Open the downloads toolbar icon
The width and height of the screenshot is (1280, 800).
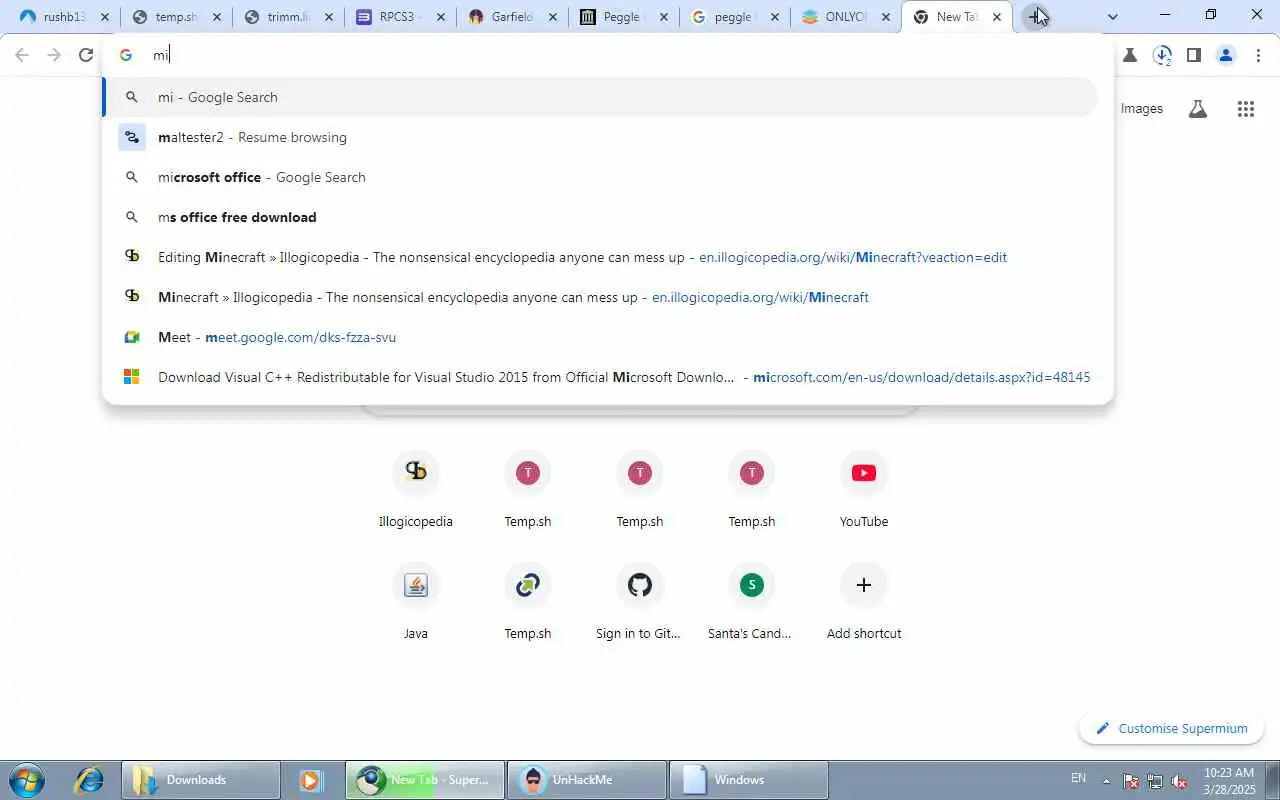tap(1162, 55)
